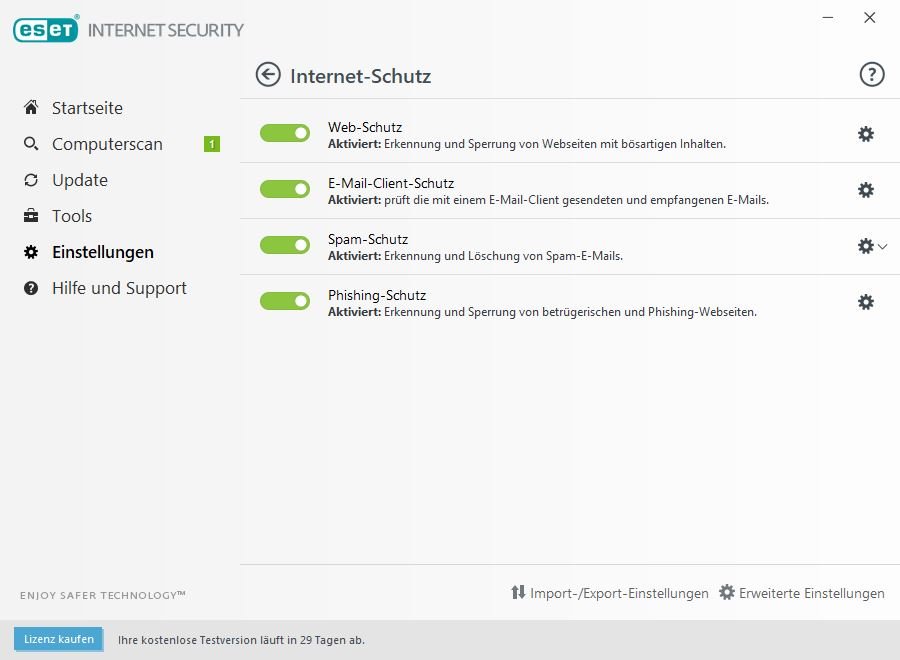Click the Lizenz kaufen button
The width and height of the screenshot is (900, 660).
(x=59, y=639)
